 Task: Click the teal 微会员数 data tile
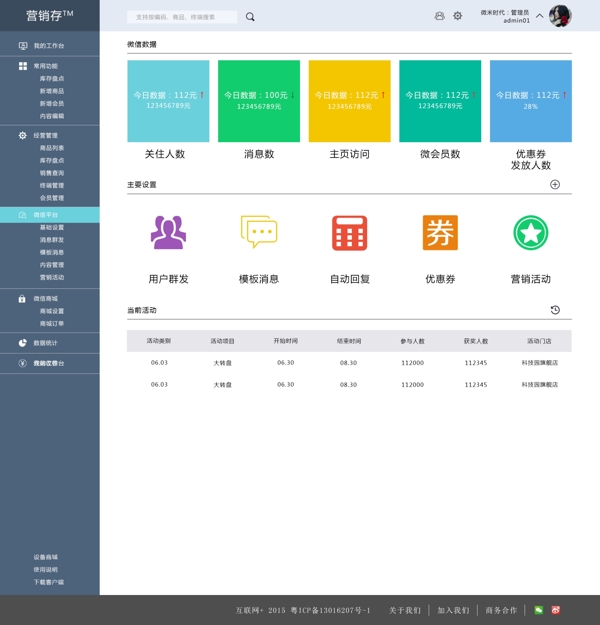click(x=440, y=101)
